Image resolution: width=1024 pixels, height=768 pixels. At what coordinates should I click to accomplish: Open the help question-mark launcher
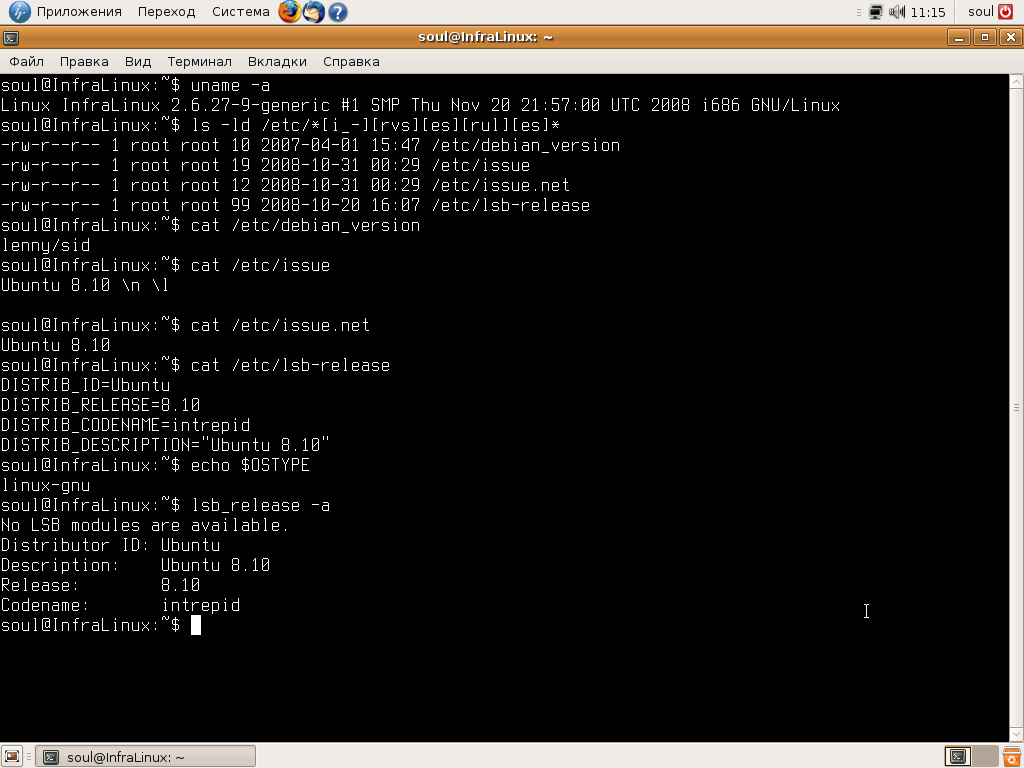click(338, 12)
